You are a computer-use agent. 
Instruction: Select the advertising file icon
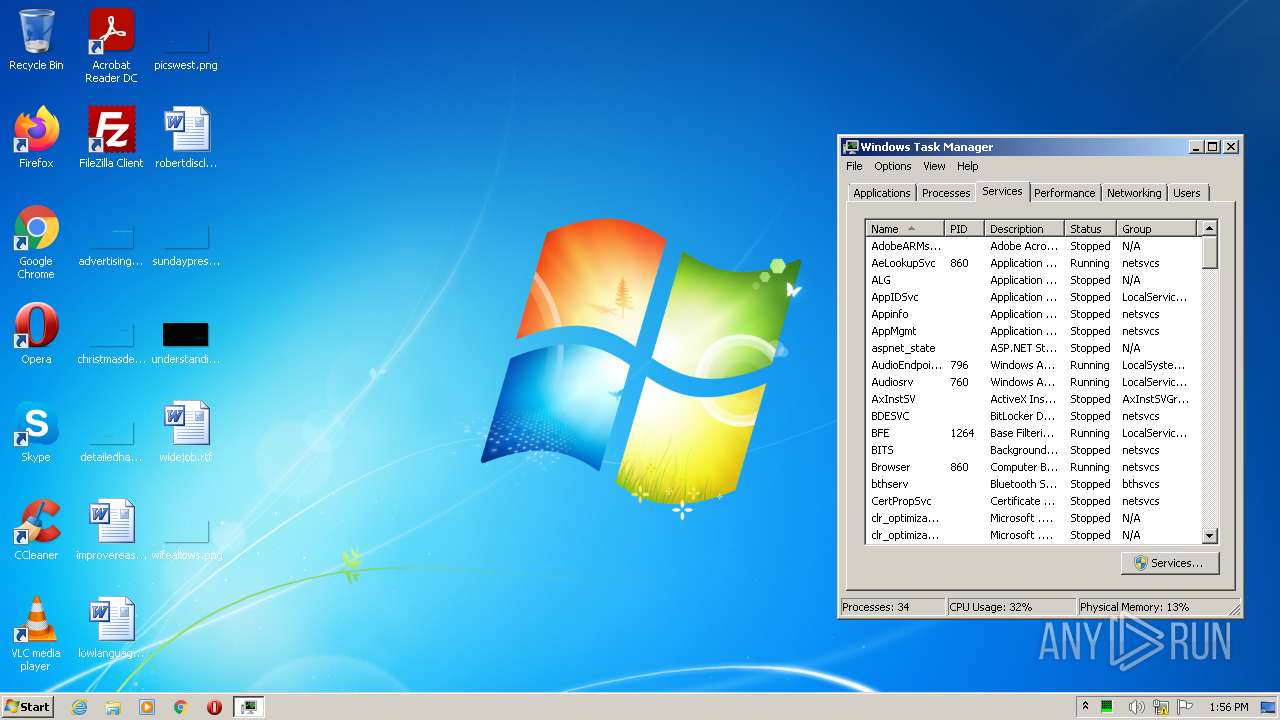(x=111, y=242)
